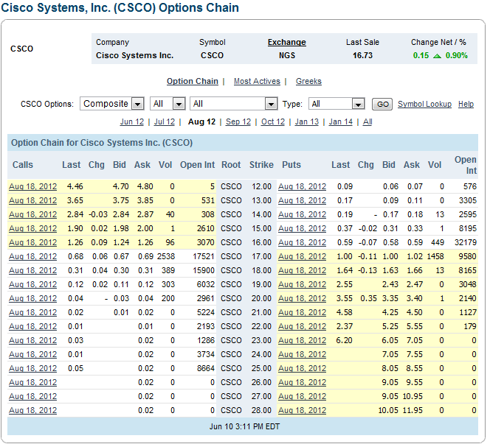The width and height of the screenshot is (490, 444).
Task: Click the call open interest 17521
Action: pos(204,256)
